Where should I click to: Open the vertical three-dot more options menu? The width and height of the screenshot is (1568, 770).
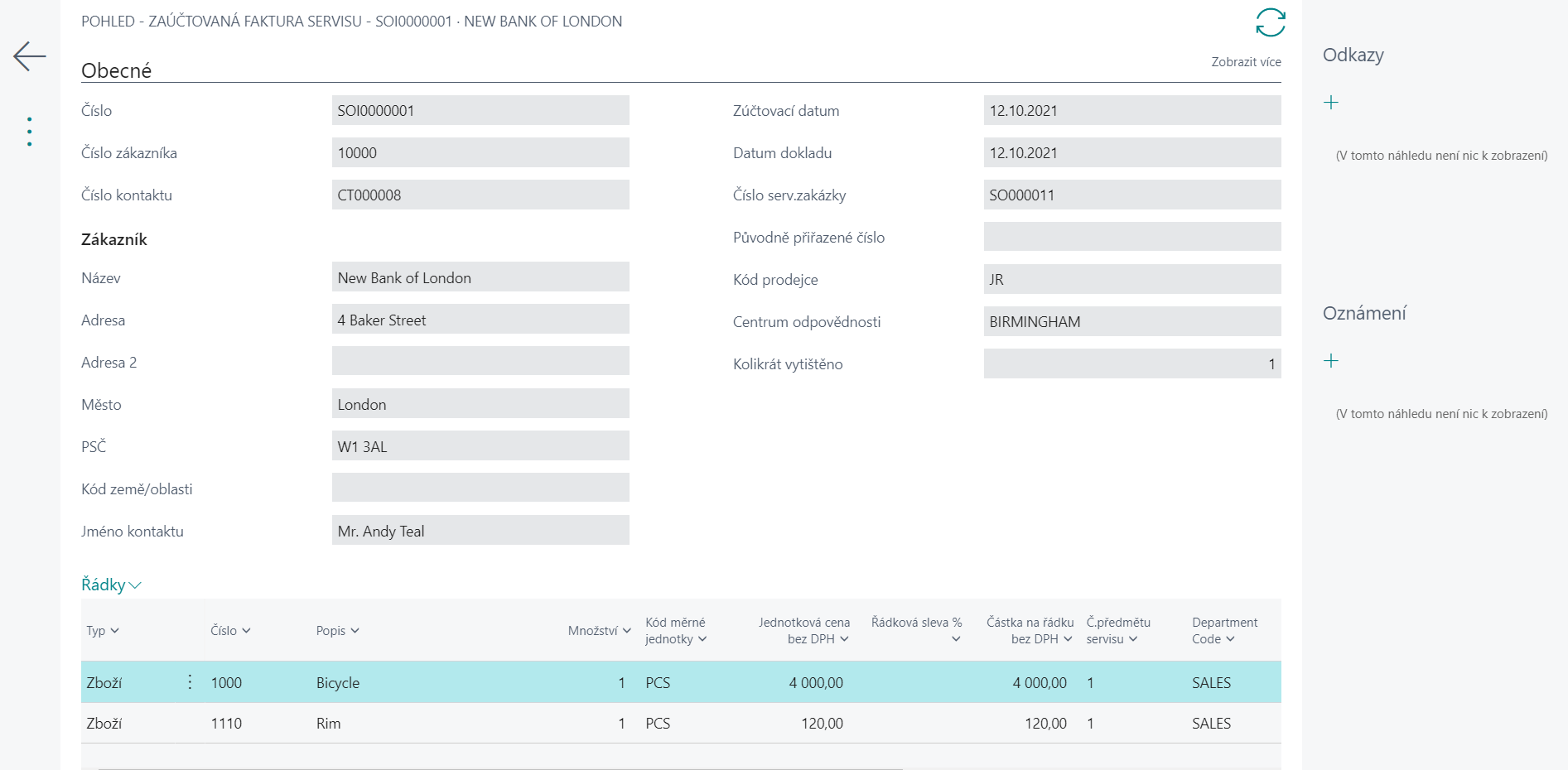[x=30, y=132]
